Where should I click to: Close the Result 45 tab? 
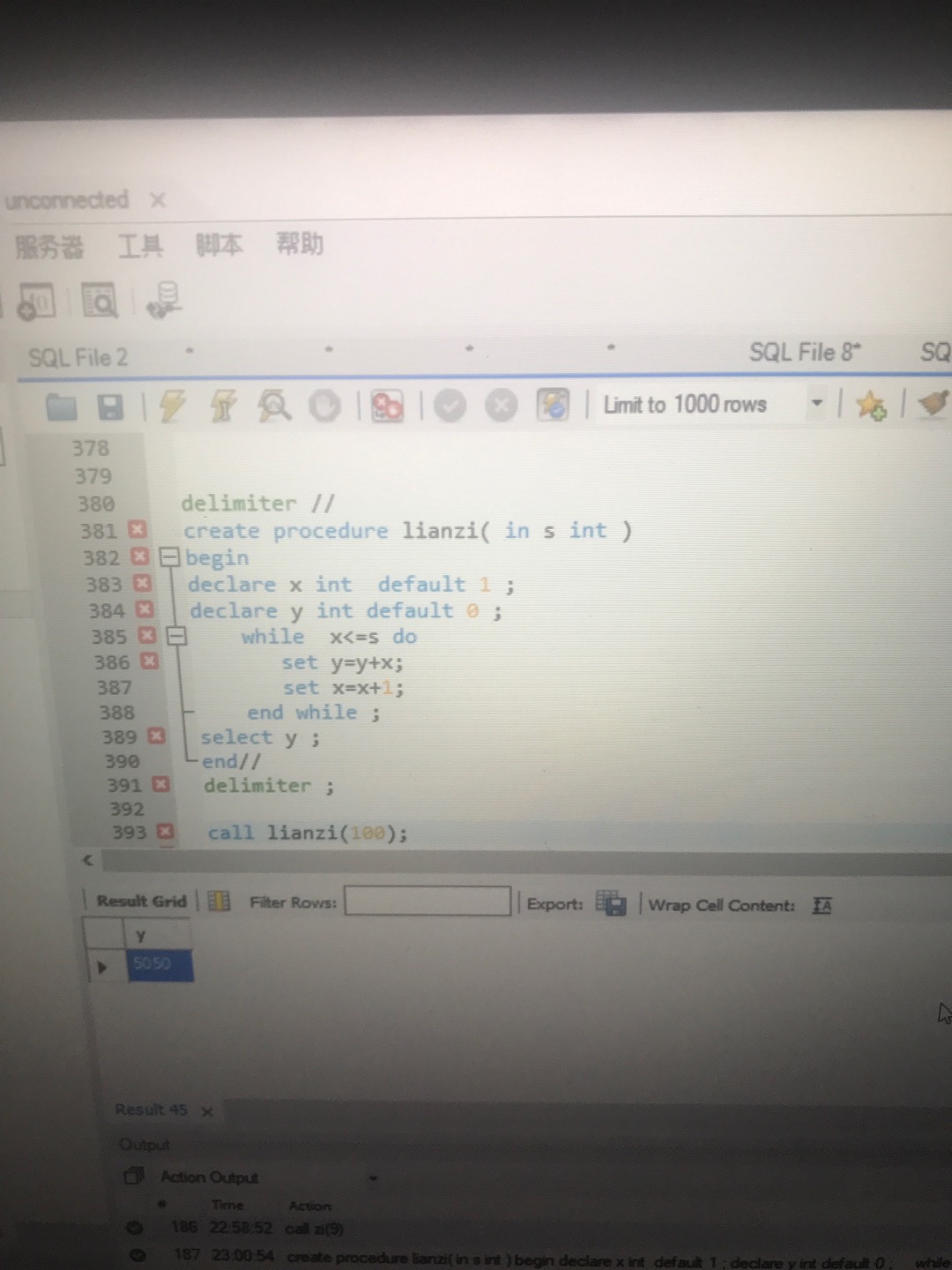point(207,1111)
